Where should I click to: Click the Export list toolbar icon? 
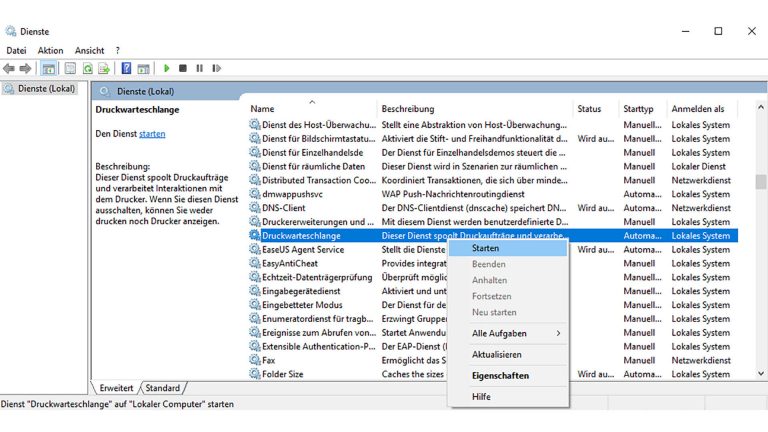104,68
